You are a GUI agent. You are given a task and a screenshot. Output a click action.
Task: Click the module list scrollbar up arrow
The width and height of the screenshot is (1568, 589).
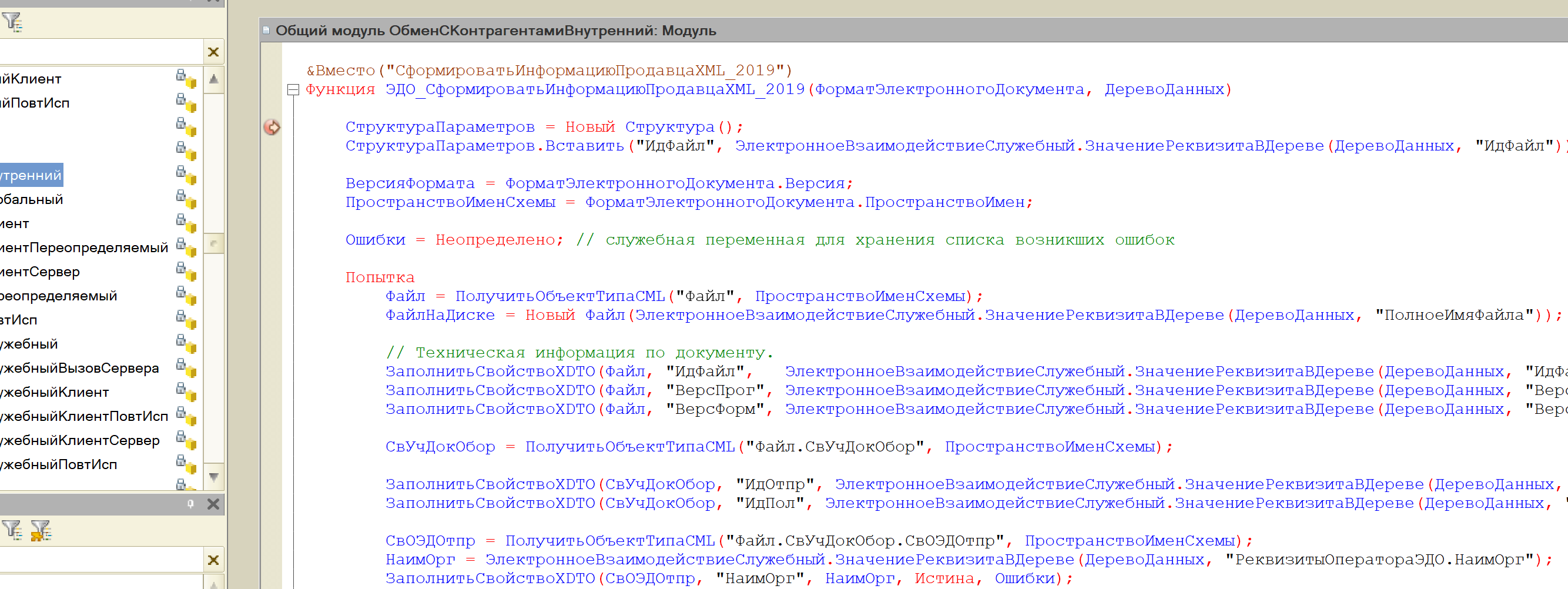(214, 79)
